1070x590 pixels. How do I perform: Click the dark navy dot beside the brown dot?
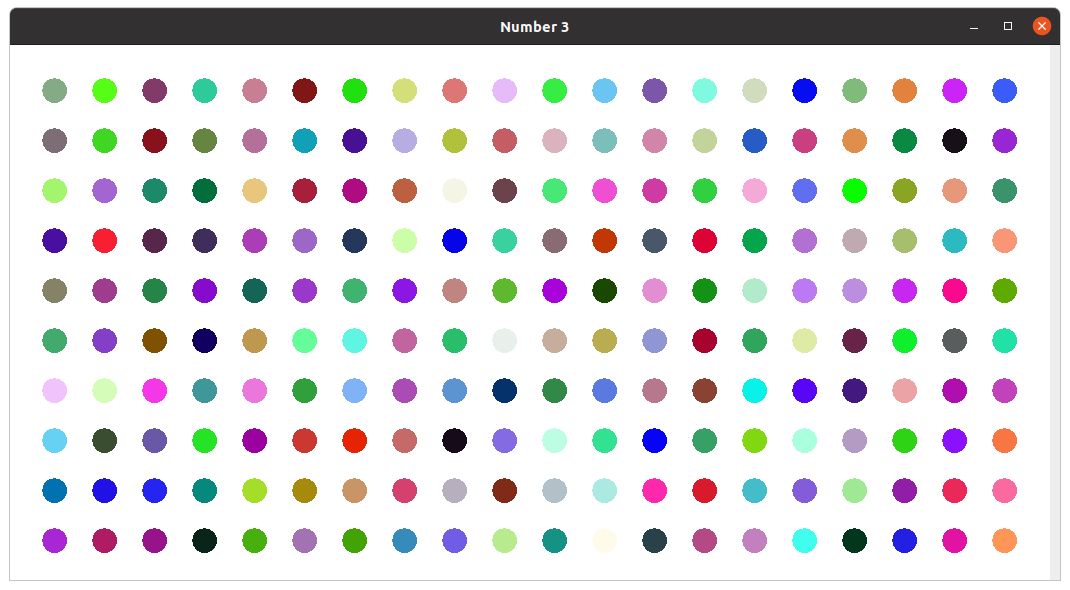[x=204, y=341]
